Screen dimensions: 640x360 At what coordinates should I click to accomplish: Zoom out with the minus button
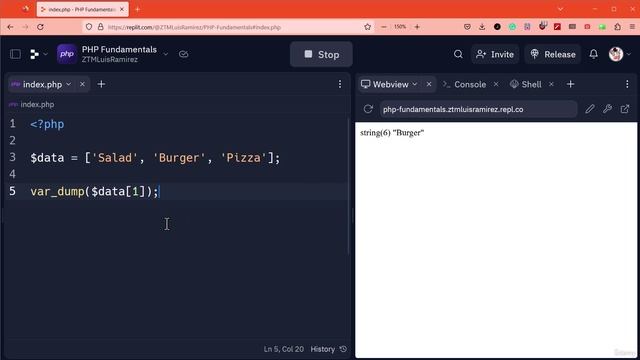(x=384, y=27)
